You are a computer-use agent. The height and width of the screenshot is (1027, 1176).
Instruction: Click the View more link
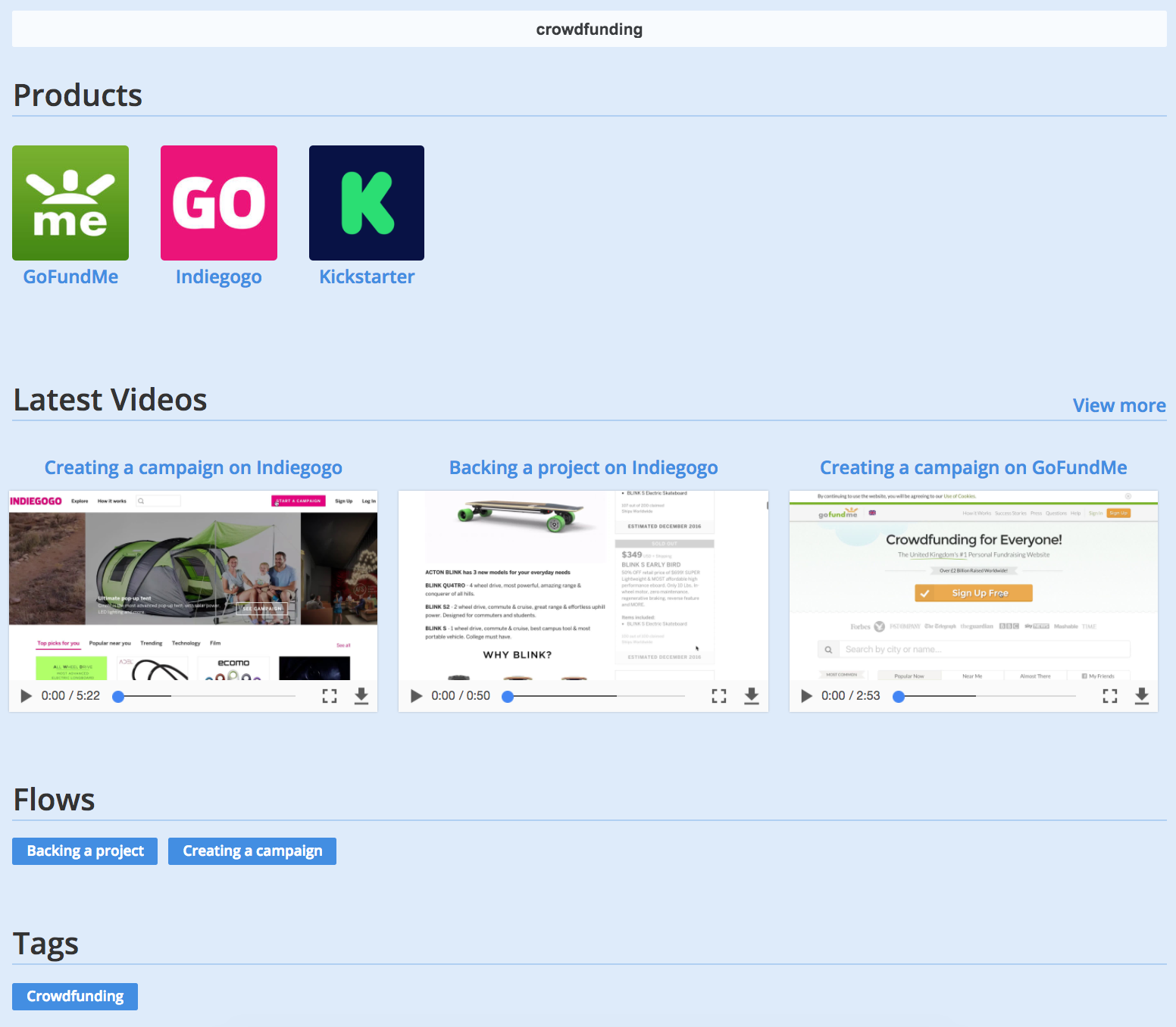[1119, 405]
